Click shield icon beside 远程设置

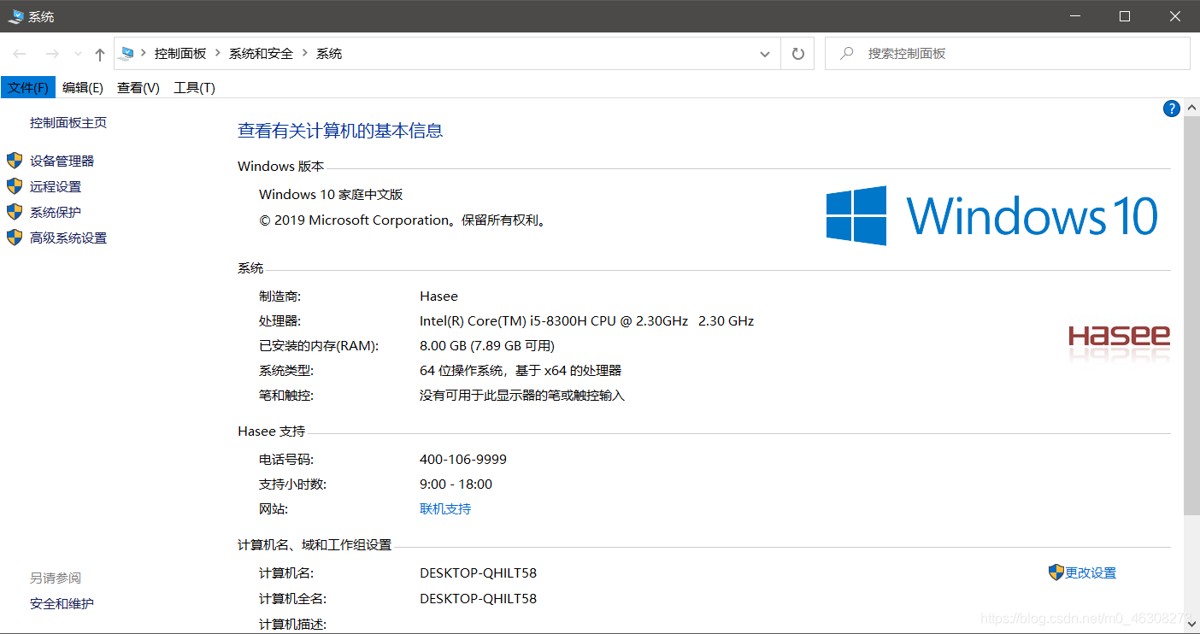point(14,186)
